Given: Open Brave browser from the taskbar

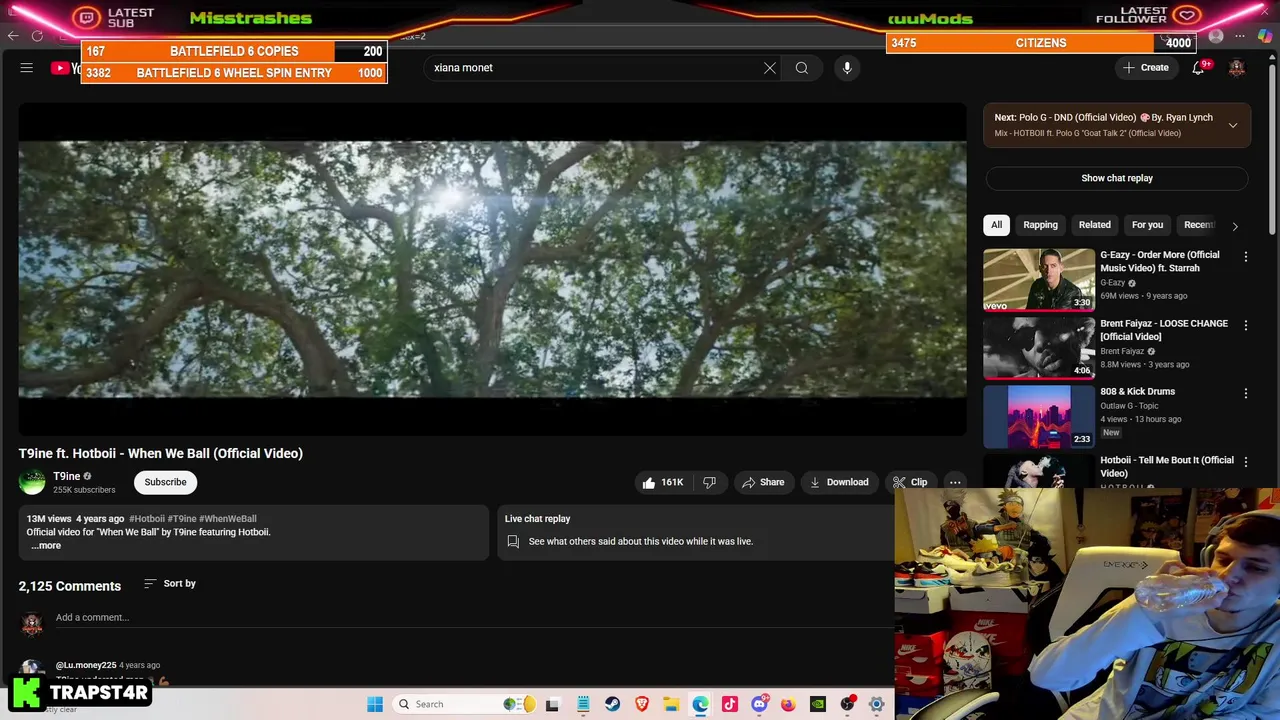Looking at the screenshot, I should (x=642, y=704).
